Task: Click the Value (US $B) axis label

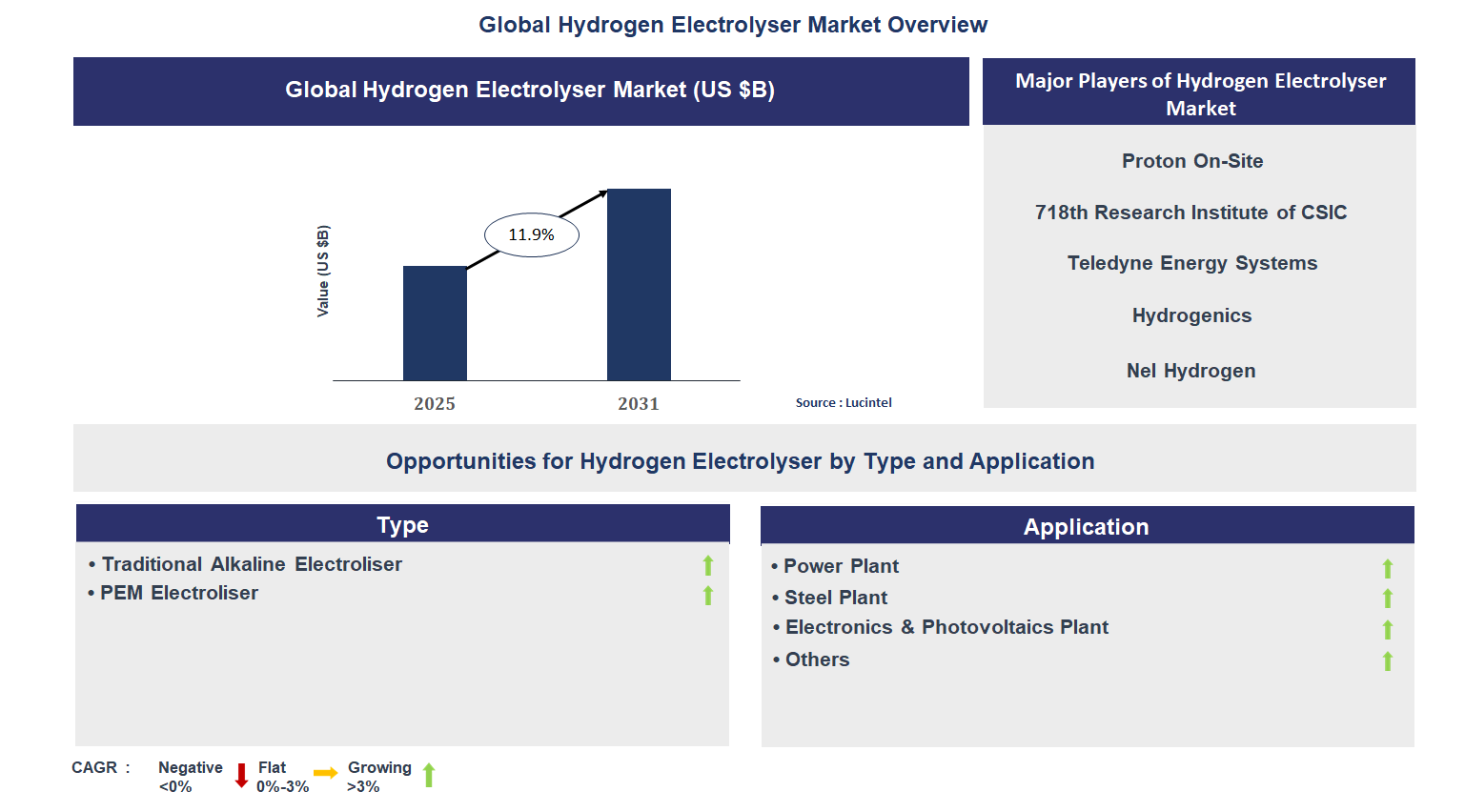Action: pos(321,271)
